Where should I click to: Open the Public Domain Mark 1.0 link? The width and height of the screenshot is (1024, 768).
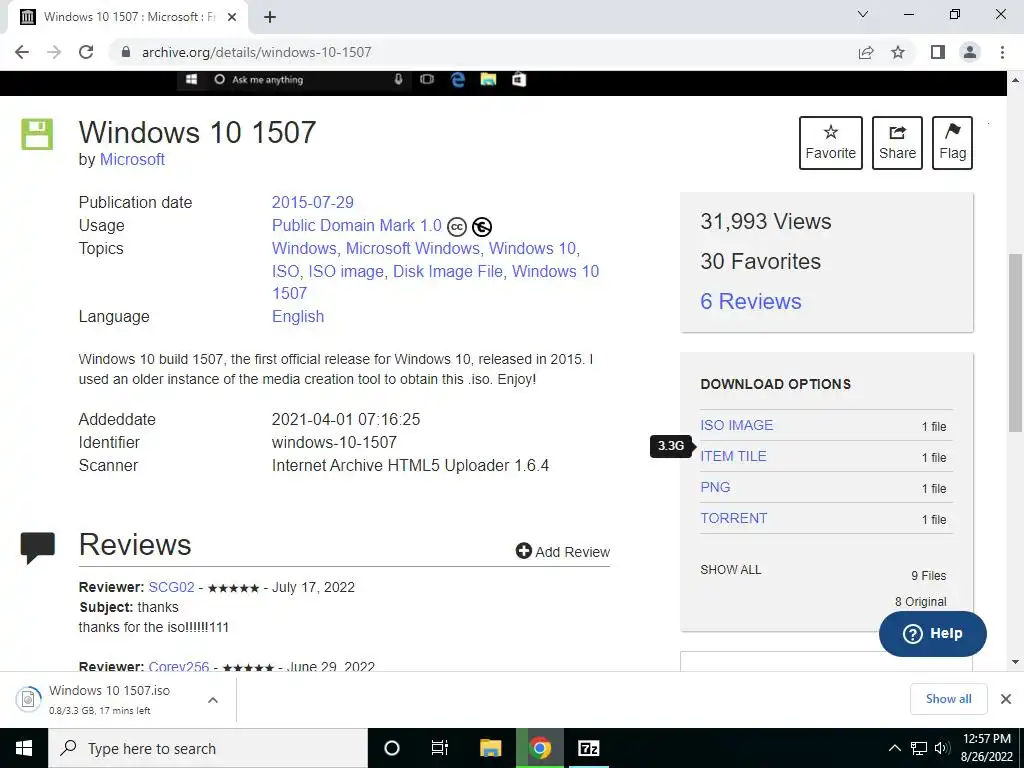[357, 225]
